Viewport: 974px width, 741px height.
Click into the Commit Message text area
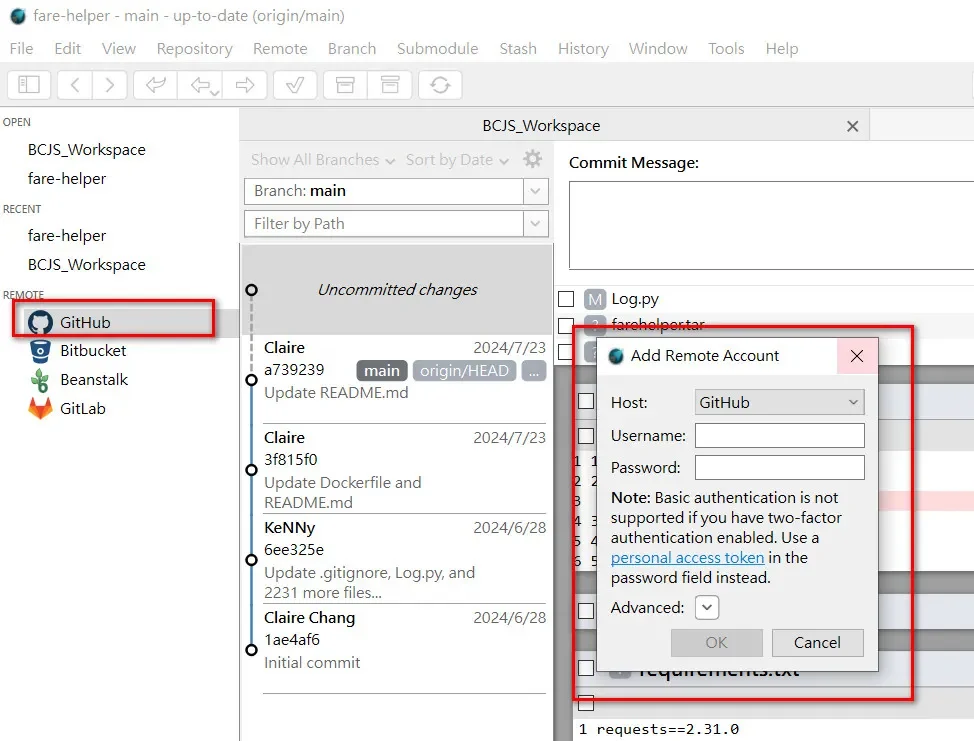click(x=771, y=225)
